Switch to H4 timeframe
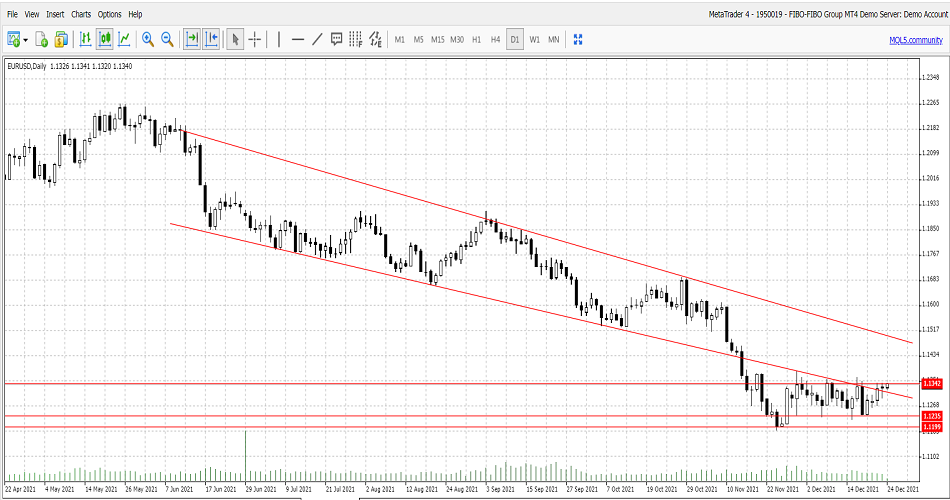The image size is (950, 500). (496, 39)
